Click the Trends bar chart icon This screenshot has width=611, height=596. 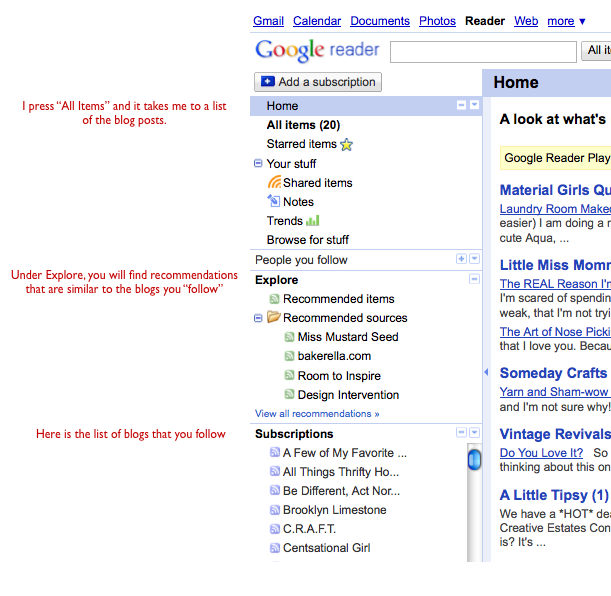click(313, 221)
